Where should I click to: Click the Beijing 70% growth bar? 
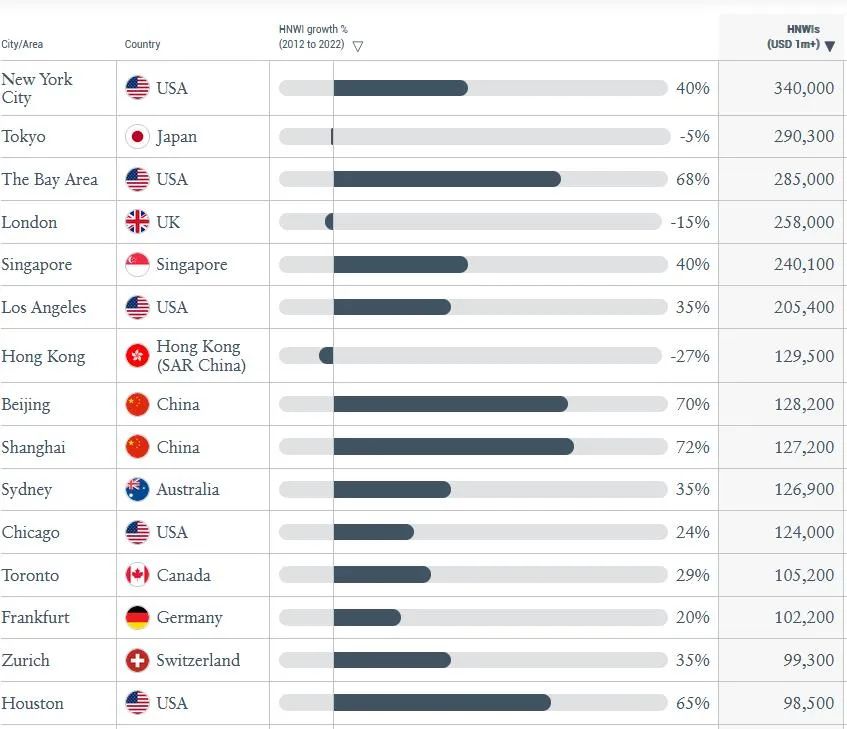[x=473, y=404]
